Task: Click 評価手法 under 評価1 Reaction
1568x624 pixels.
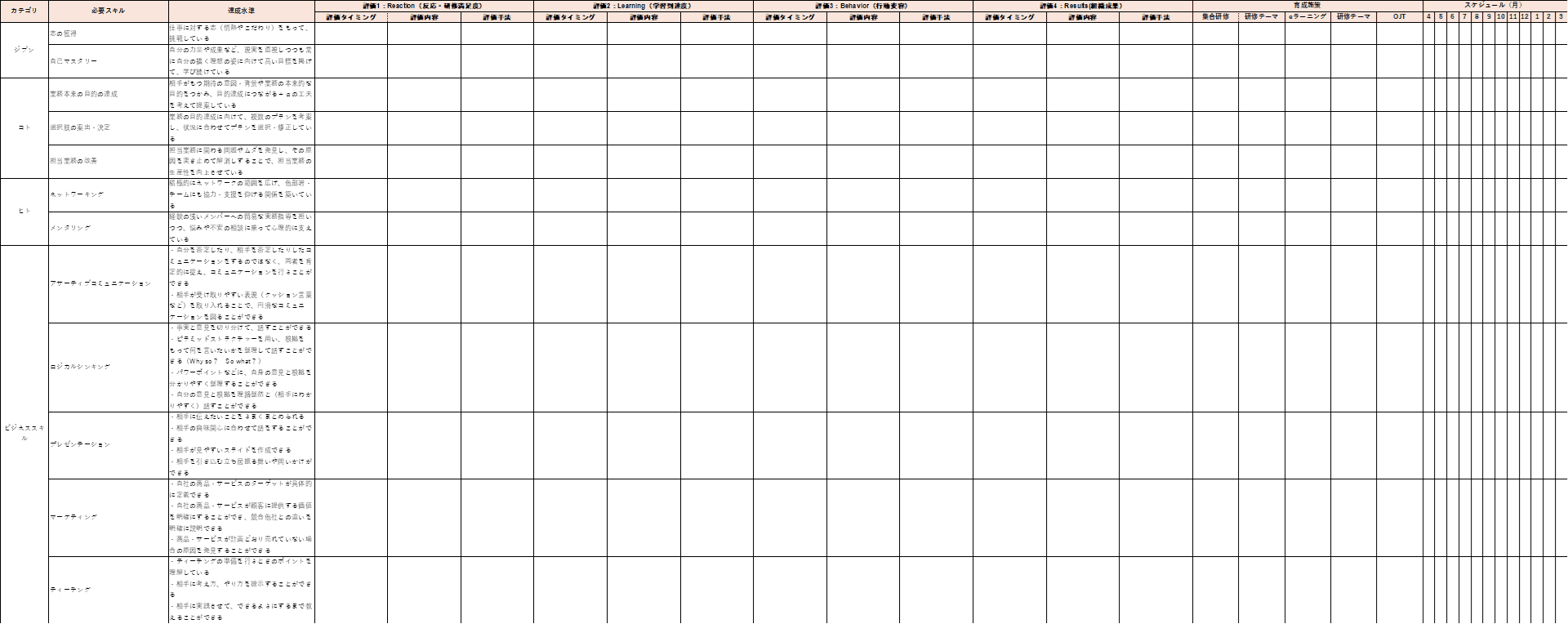Action: 497,17
